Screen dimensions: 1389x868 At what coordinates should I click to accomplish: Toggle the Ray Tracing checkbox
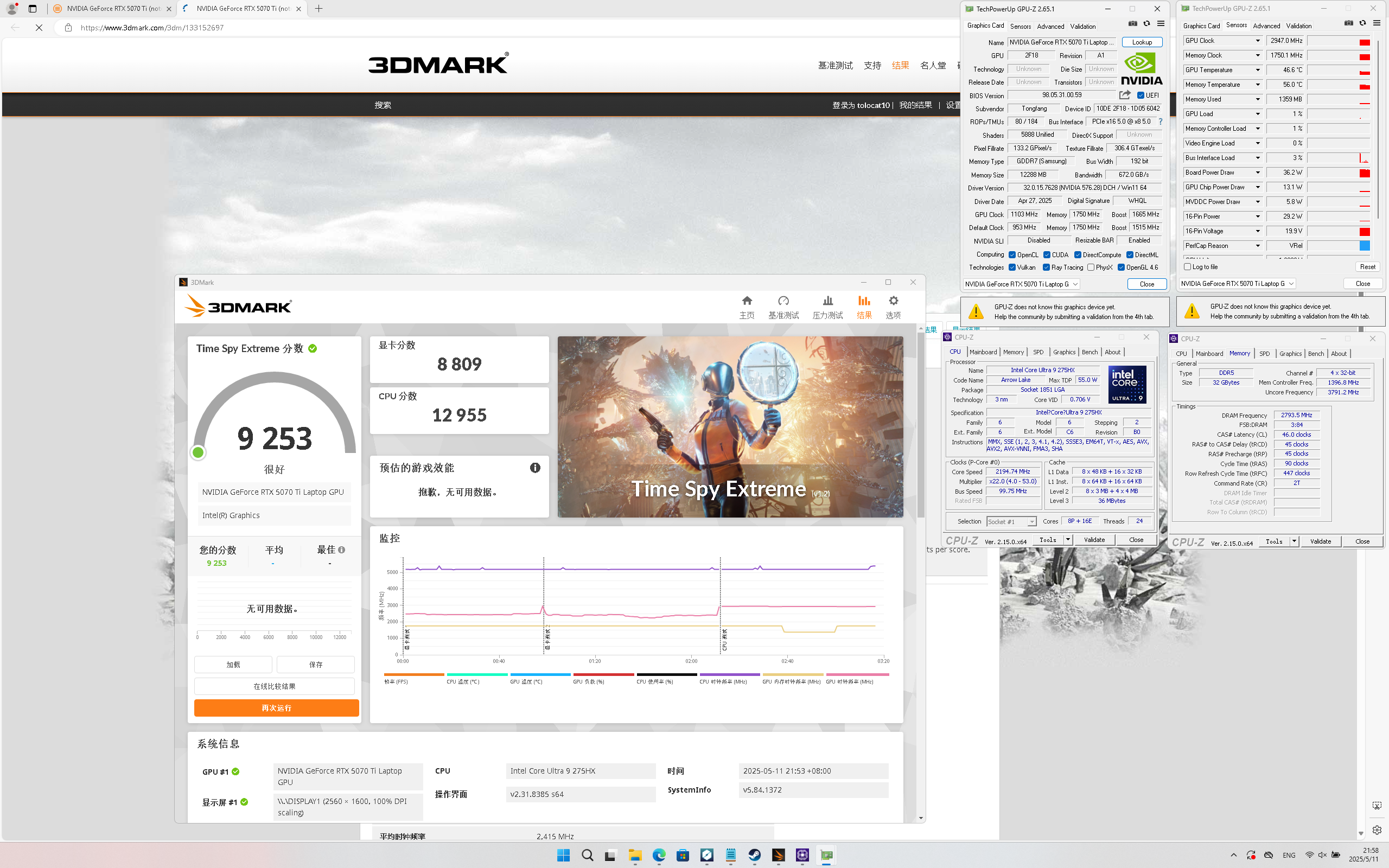(1046, 267)
